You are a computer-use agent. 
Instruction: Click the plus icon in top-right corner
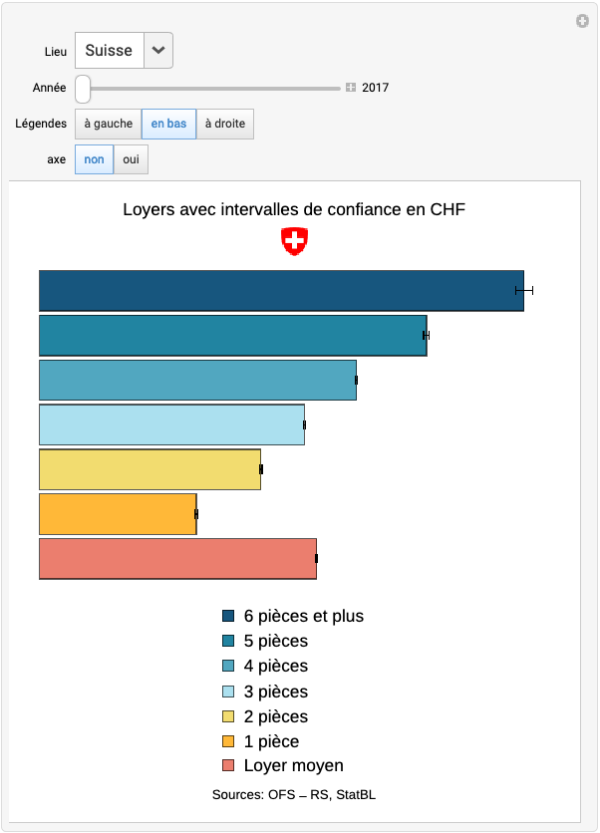pos(582,21)
